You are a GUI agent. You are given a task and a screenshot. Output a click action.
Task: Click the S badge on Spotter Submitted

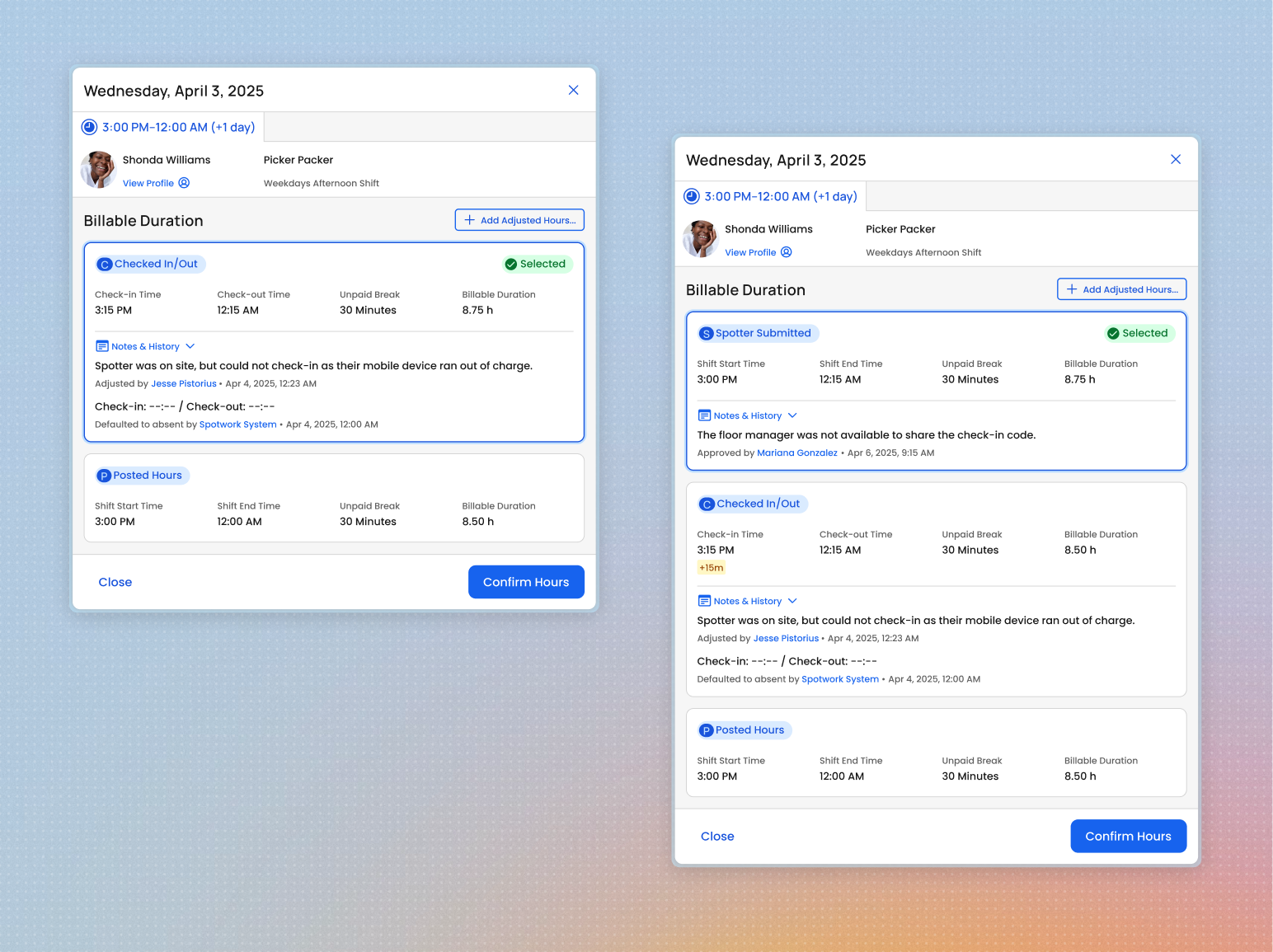pos(707,333)
